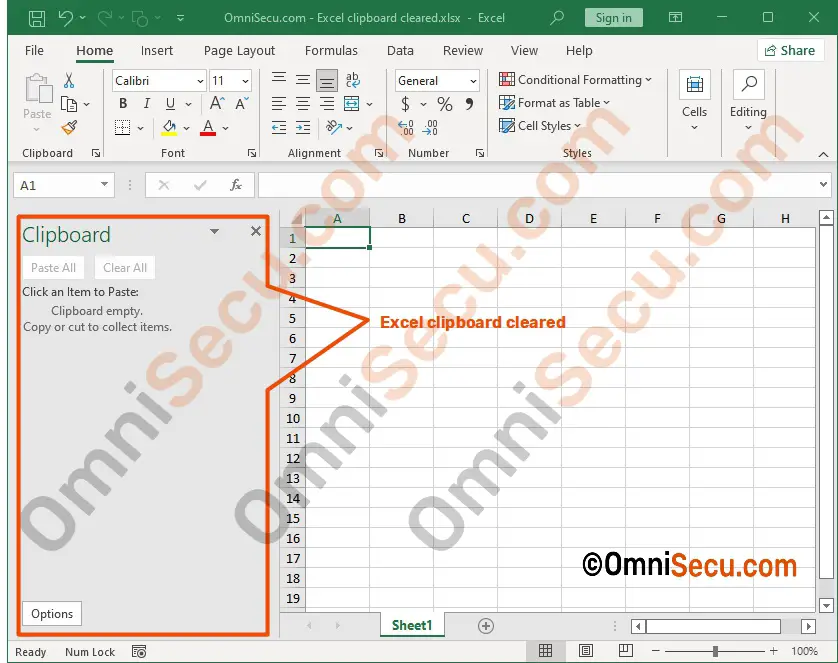
Task: Switch to the Insert tab
Action: pyautogui.click(x=157, y=51)
